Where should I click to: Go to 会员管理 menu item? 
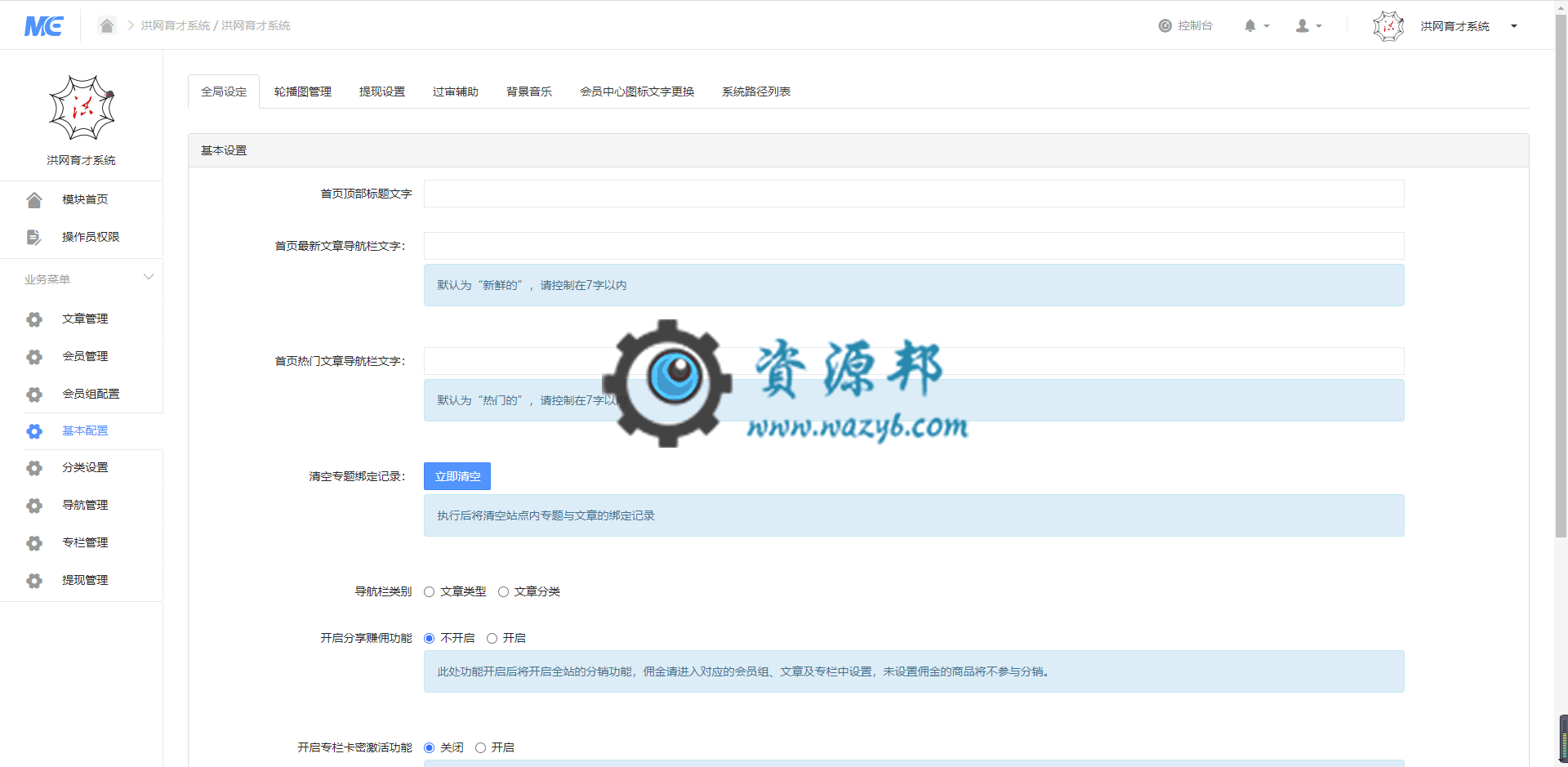tap(85, 356)
